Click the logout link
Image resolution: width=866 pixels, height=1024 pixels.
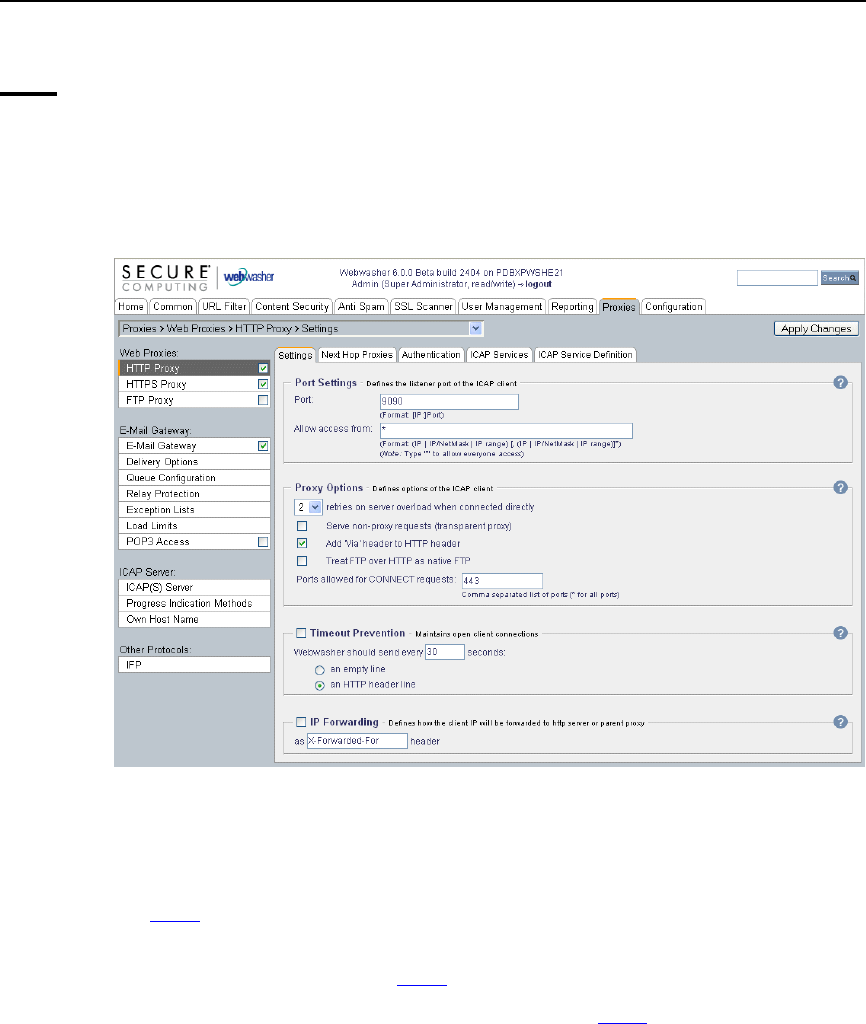click(x=538, y=284)
